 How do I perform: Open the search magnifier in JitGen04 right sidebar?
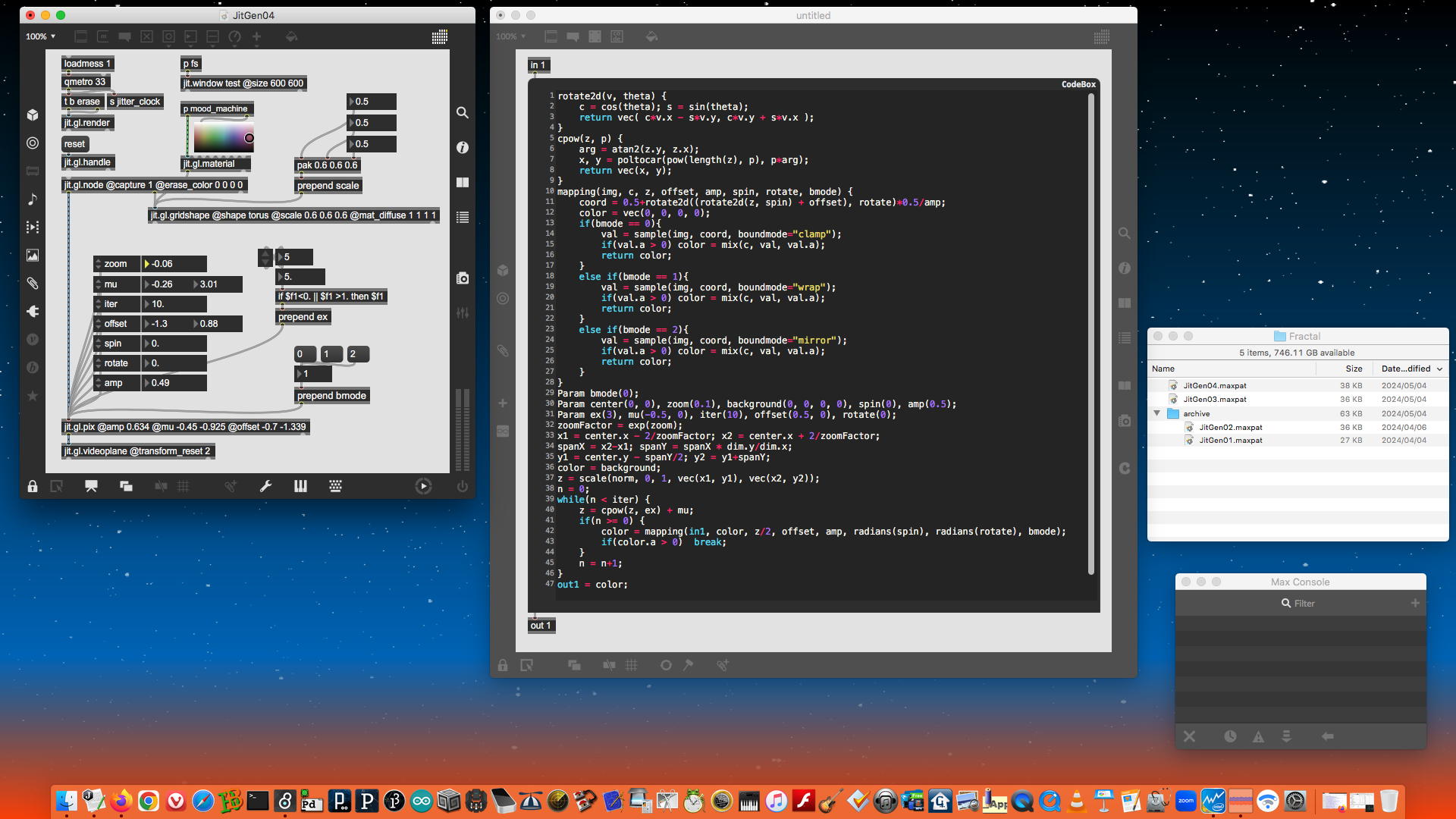pyautogui.click(x=462, y=113)
